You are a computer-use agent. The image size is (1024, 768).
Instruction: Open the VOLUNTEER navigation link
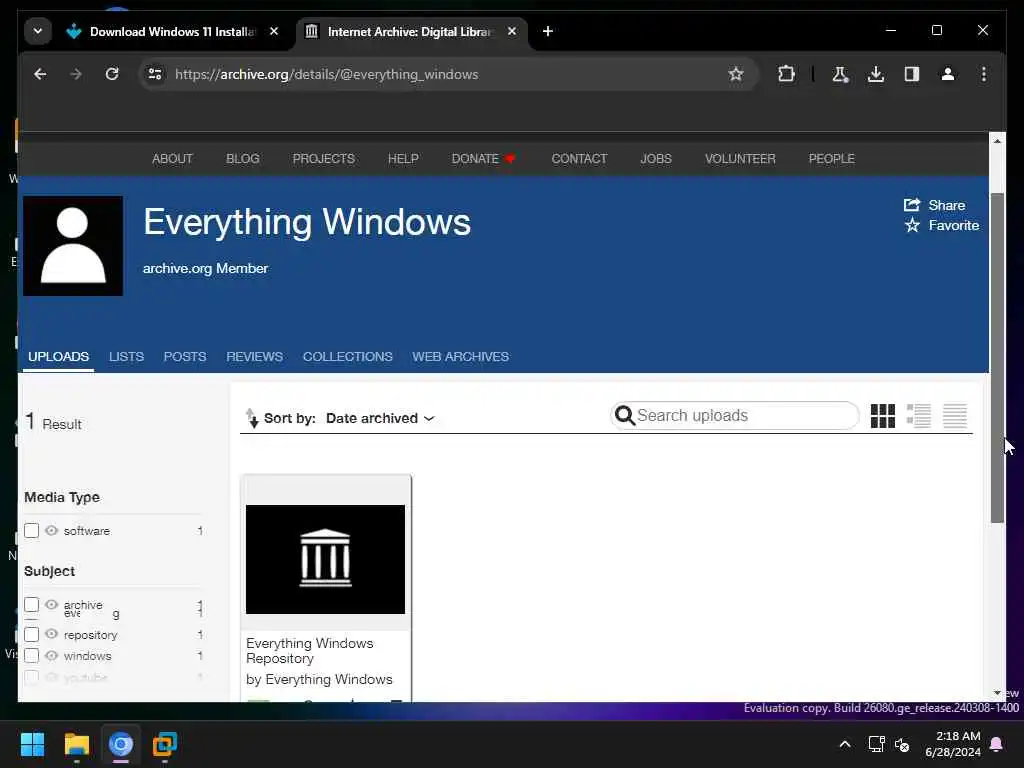[x=740, y=159]
